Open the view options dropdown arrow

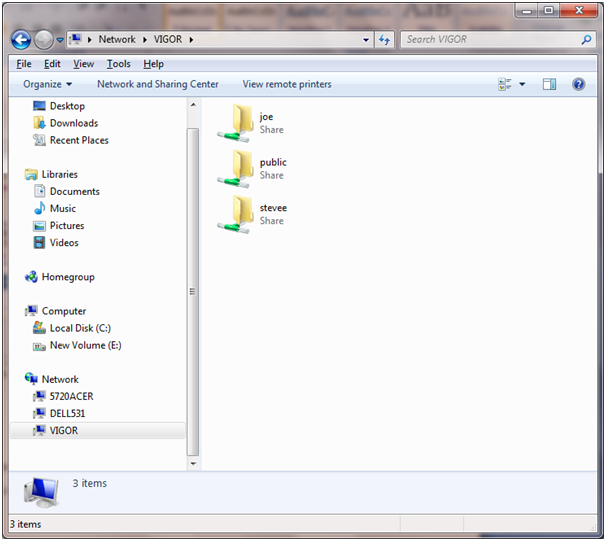(x=522, y=85)
